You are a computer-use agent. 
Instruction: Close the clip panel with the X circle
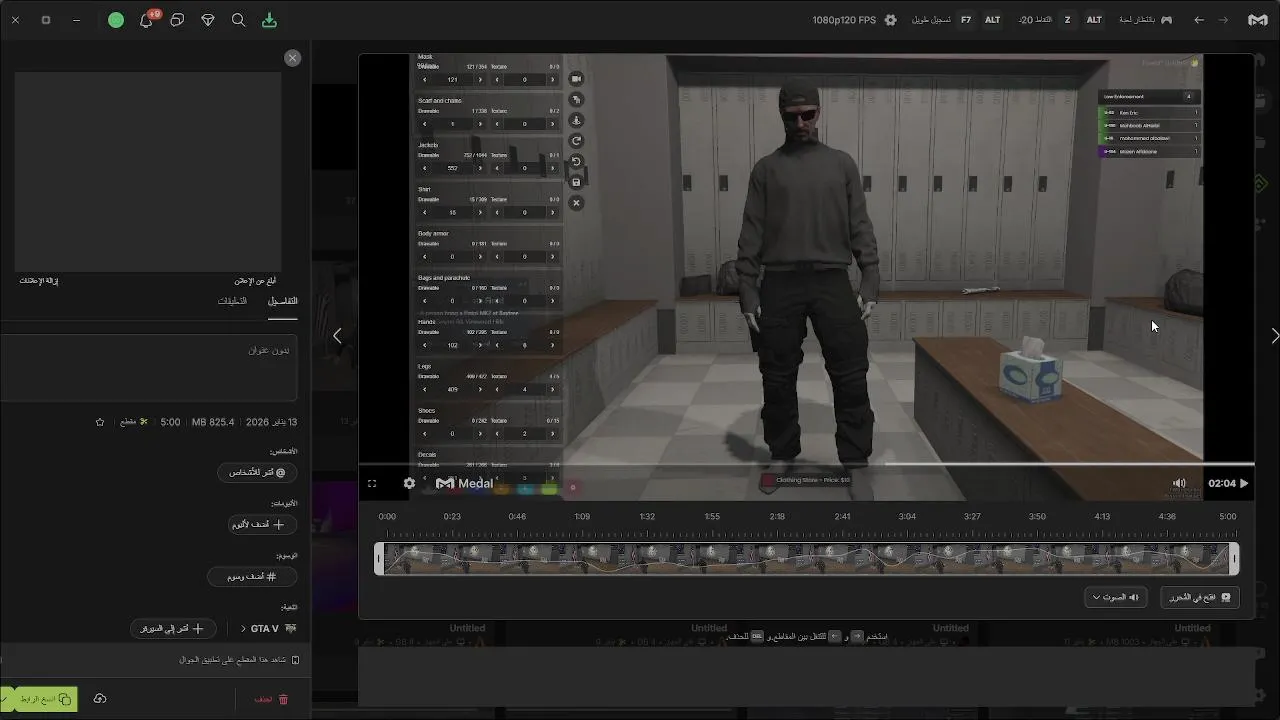[292, 58]
